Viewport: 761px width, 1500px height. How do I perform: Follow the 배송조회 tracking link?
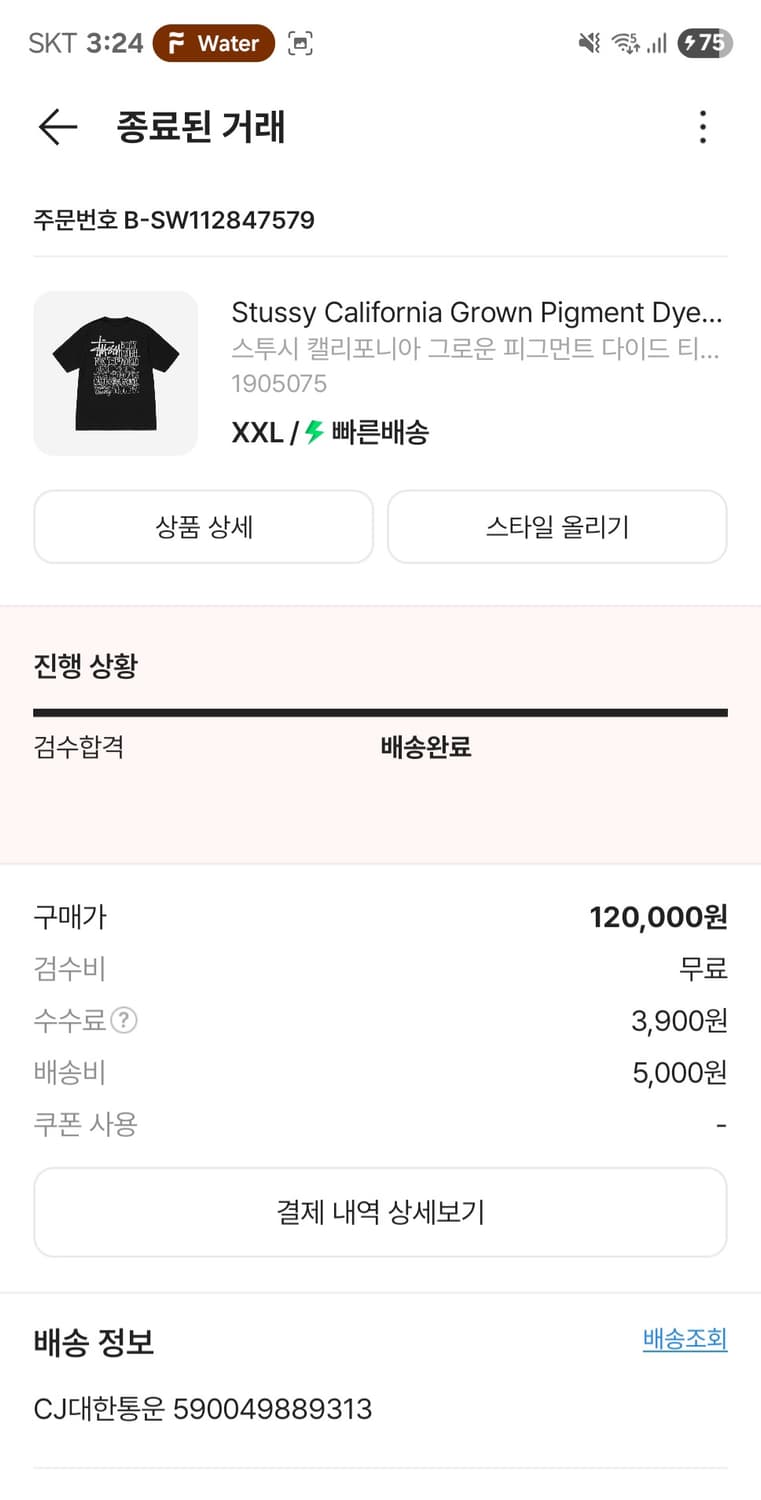pyautogui.click(x=684, y=1340)
